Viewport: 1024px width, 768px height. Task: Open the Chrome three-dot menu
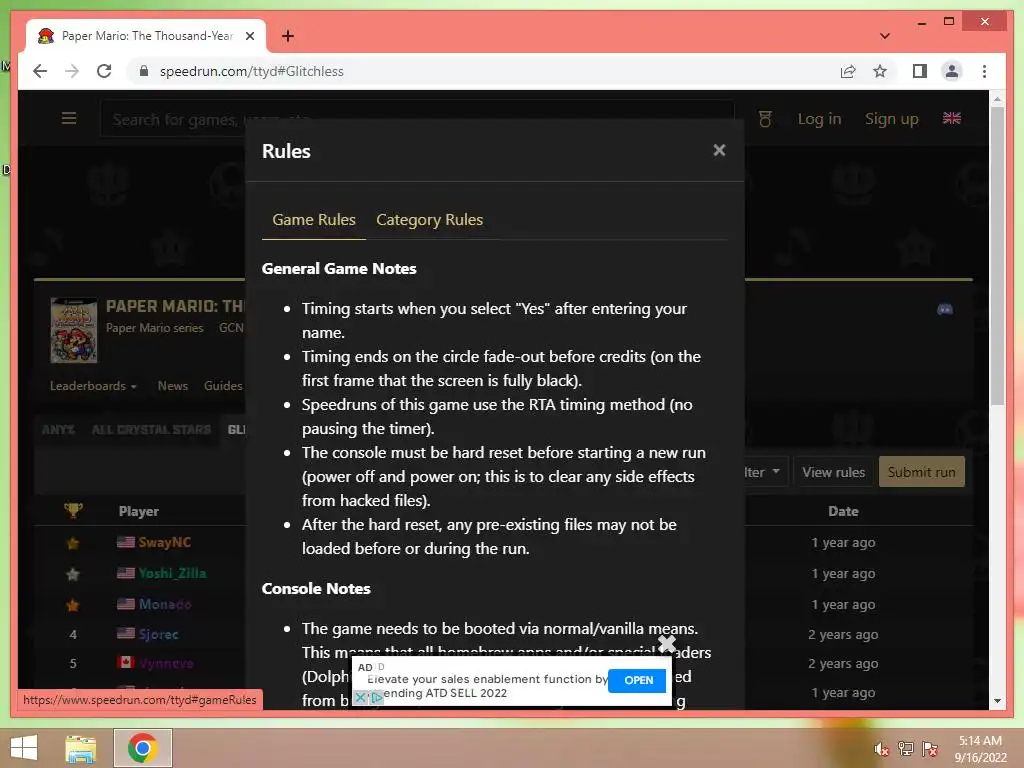point(984,71)
